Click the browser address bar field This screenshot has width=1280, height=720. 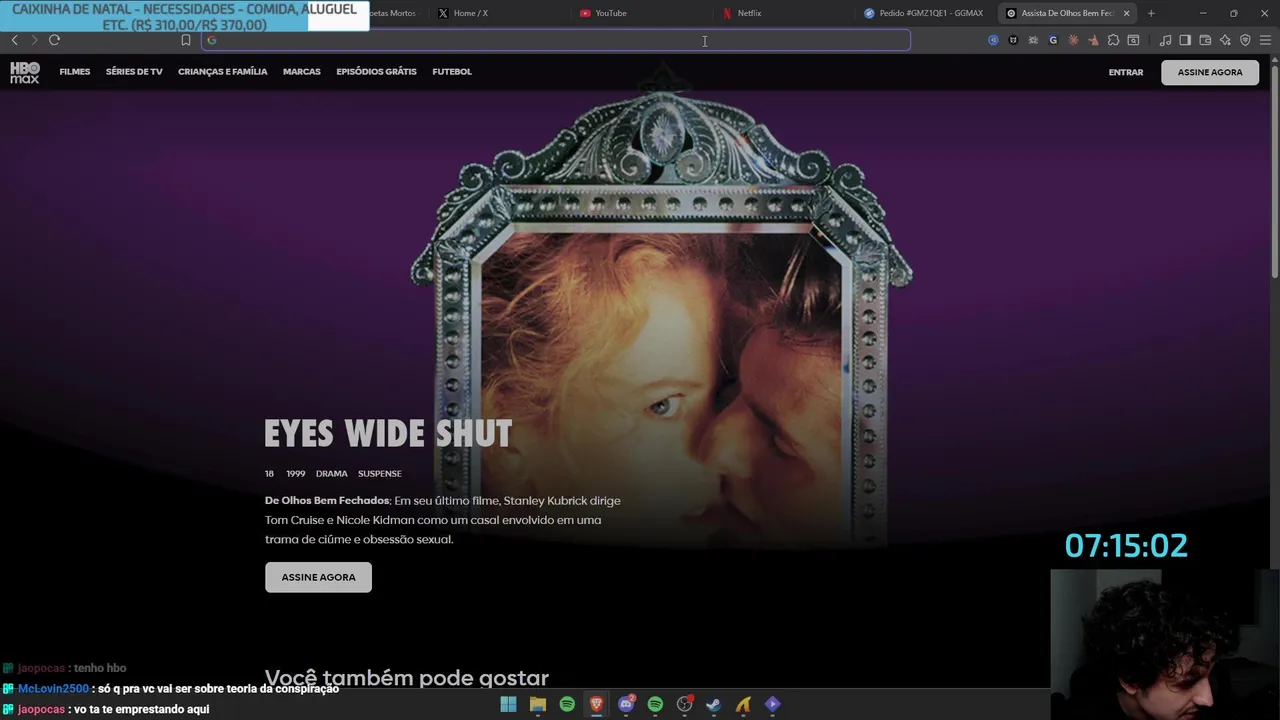tap(556, 40)
